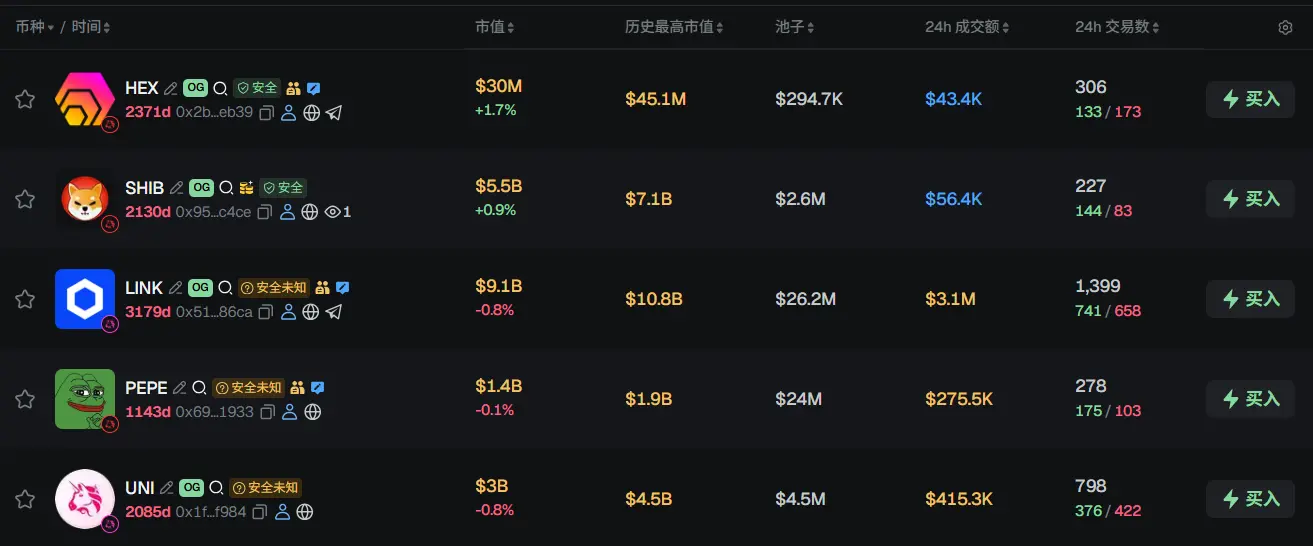Screen dimensions: 1313x546
Task: Add HEX to favorites with the star
Action: tap(25, 99)
